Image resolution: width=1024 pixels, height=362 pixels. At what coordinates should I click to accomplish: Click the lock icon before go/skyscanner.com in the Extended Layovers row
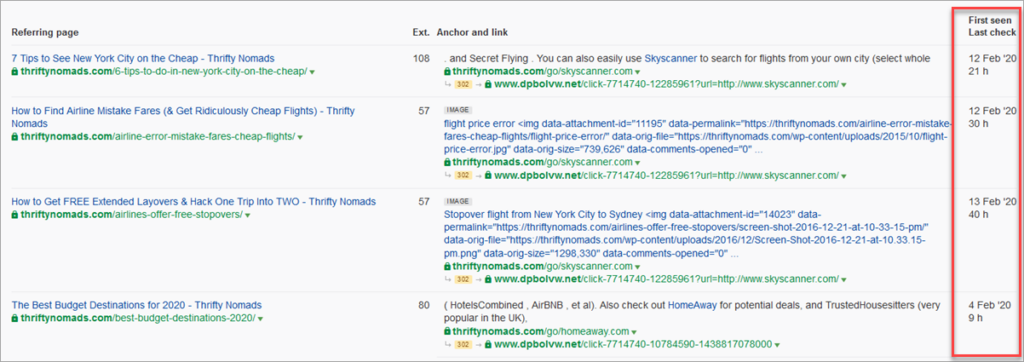point(447,267)
